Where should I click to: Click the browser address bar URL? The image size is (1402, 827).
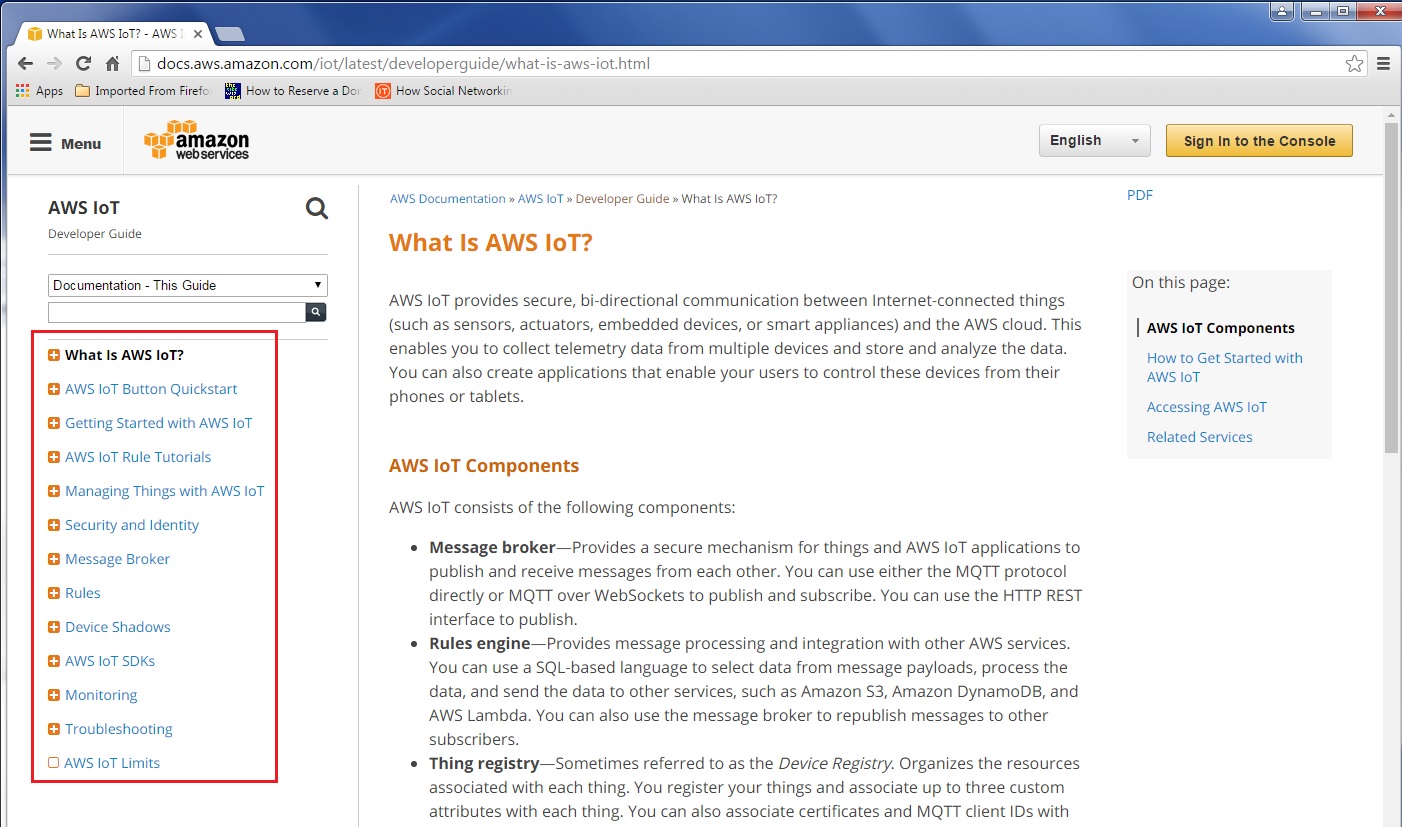(x=404, y=64)
